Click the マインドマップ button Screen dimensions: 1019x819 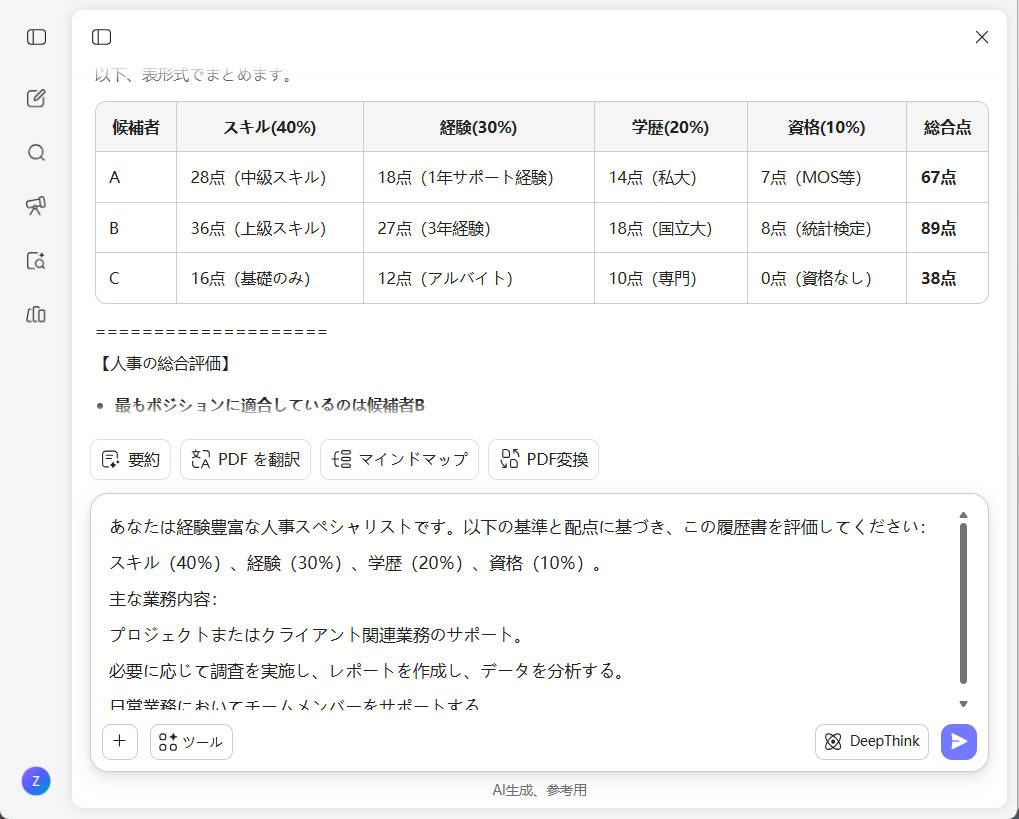(400, 460)
